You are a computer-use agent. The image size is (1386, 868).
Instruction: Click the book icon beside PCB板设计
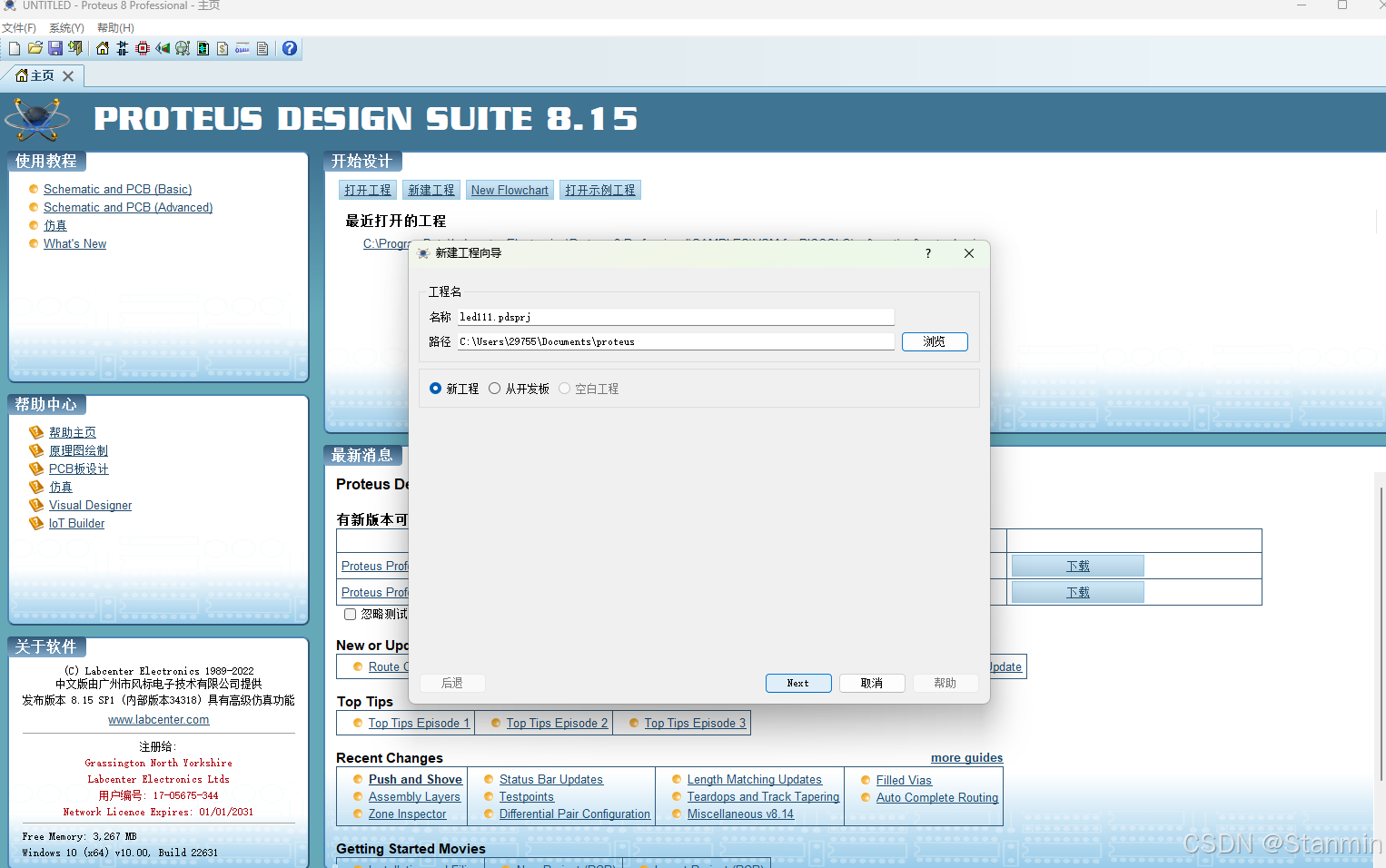tap(36, 469)
